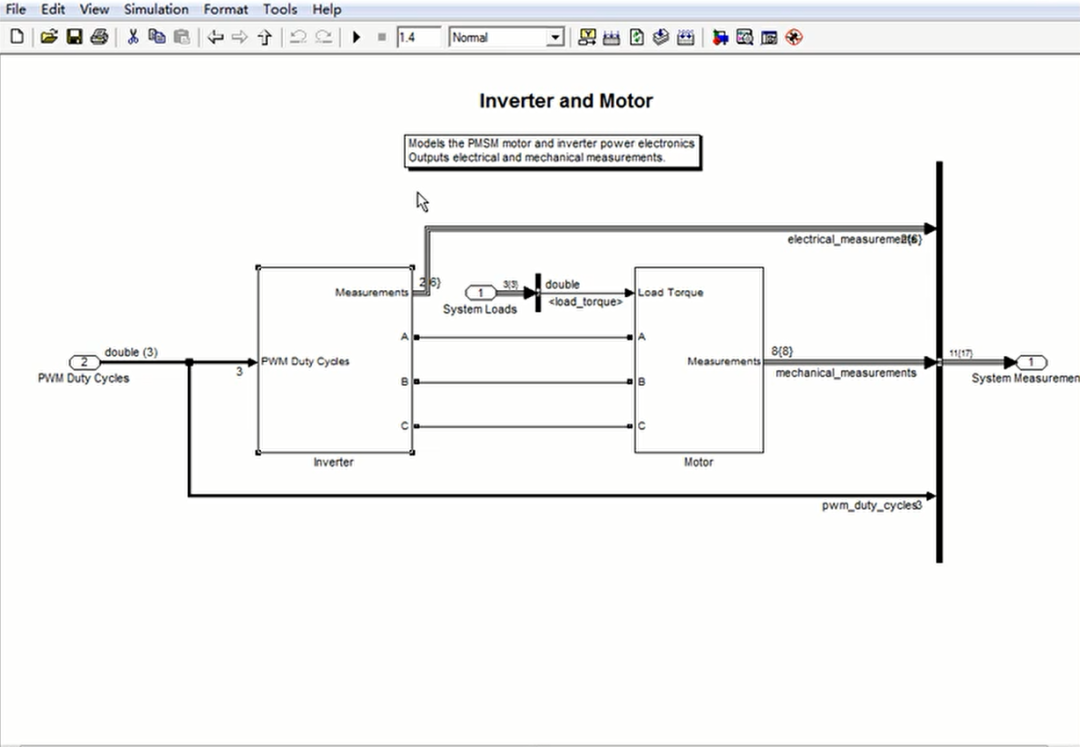Click the double (3) signal label

point(131,353)
